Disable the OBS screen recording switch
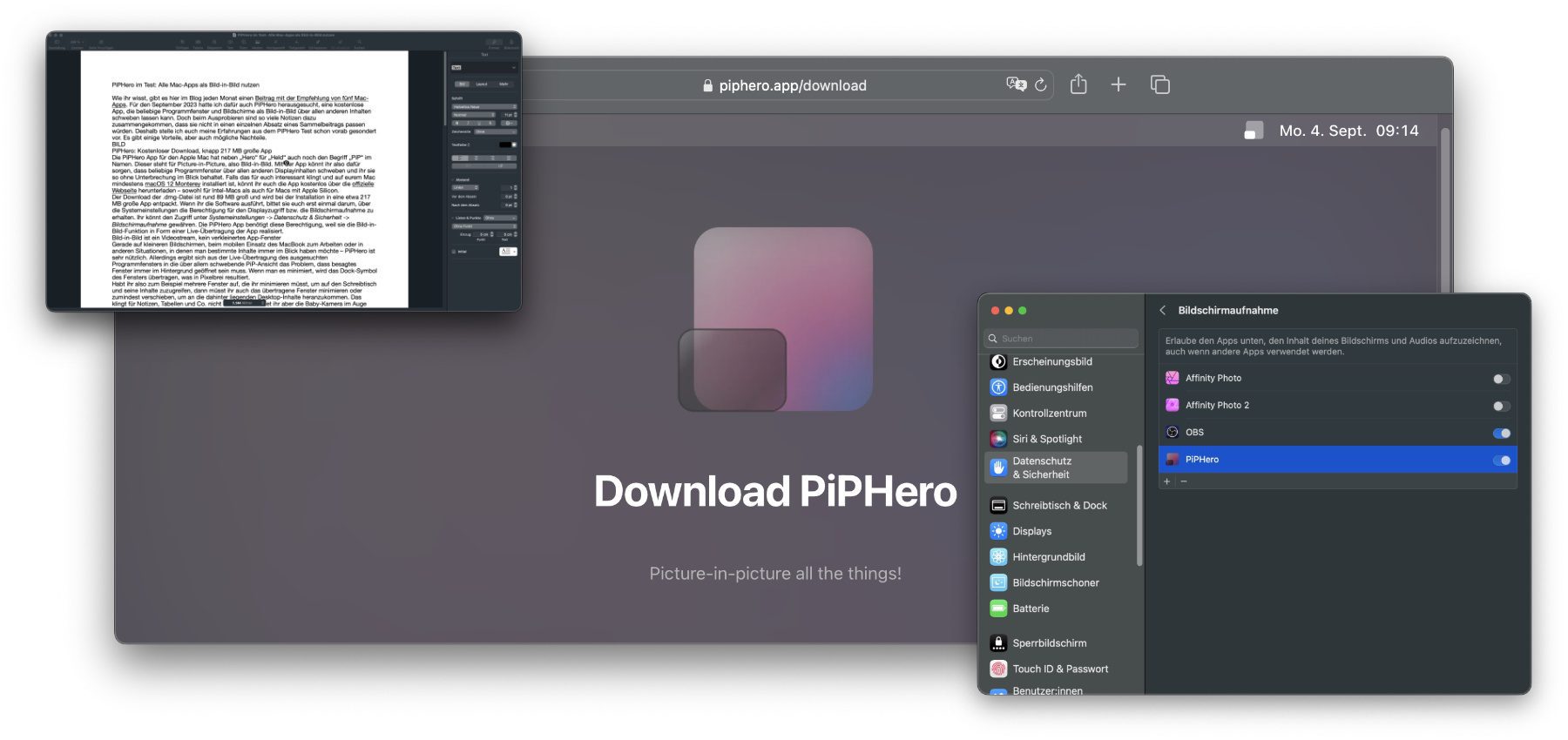 click(x=1500, y=433)
